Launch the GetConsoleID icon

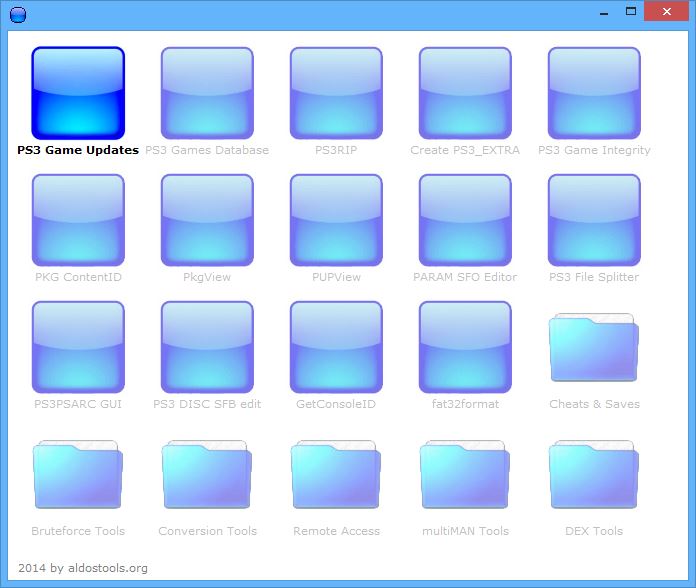coord(336,347)
